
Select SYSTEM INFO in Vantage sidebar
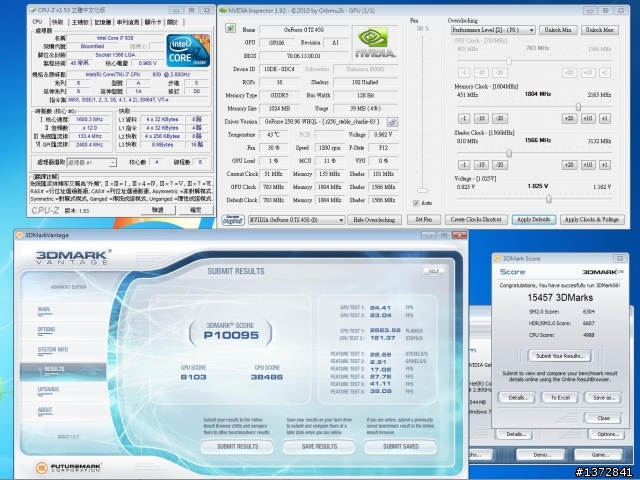(x=53, y=350)
